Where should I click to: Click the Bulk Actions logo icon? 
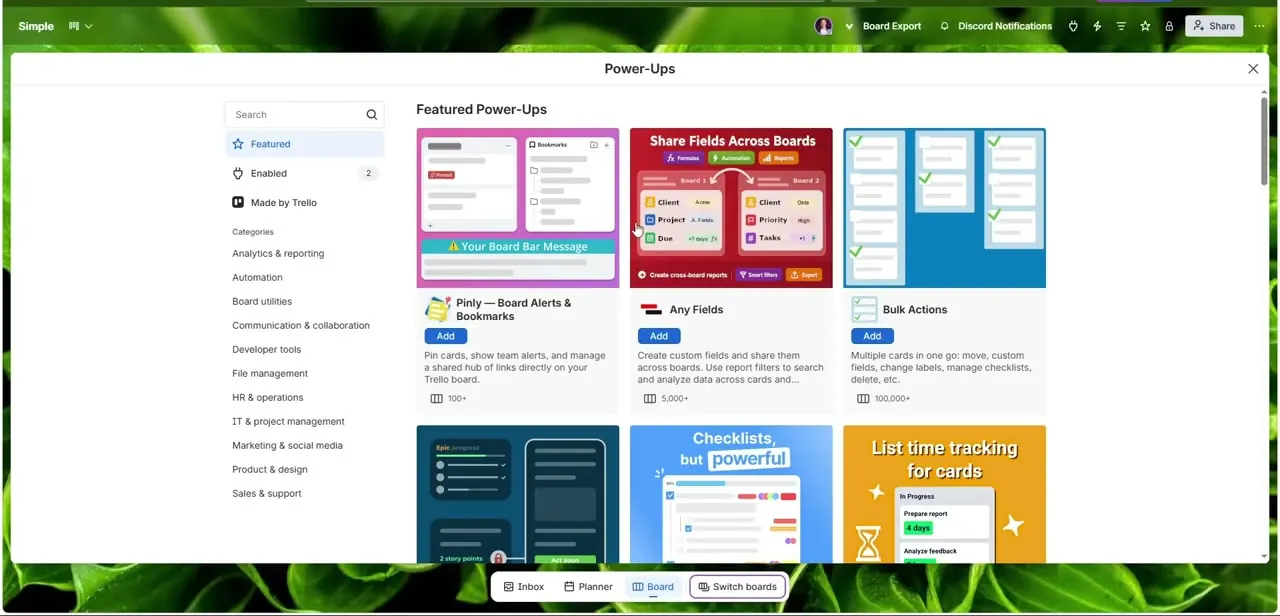(x=864, y=309)
